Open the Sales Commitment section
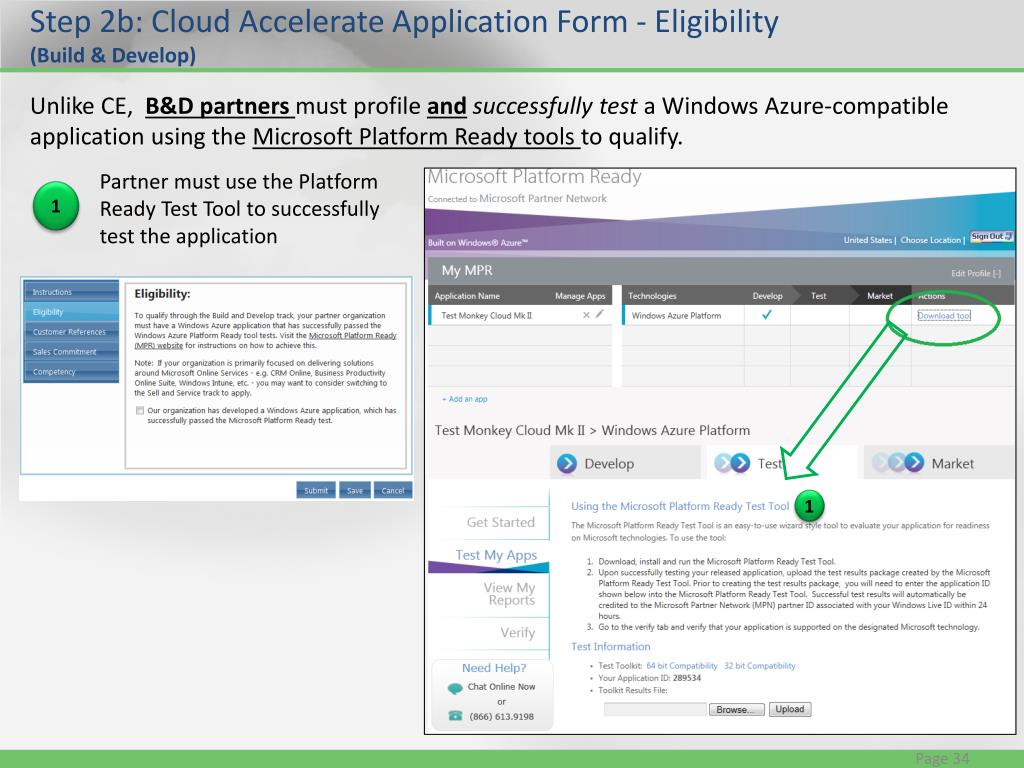This screenshot has width=1024, height=768. point(71,352)
